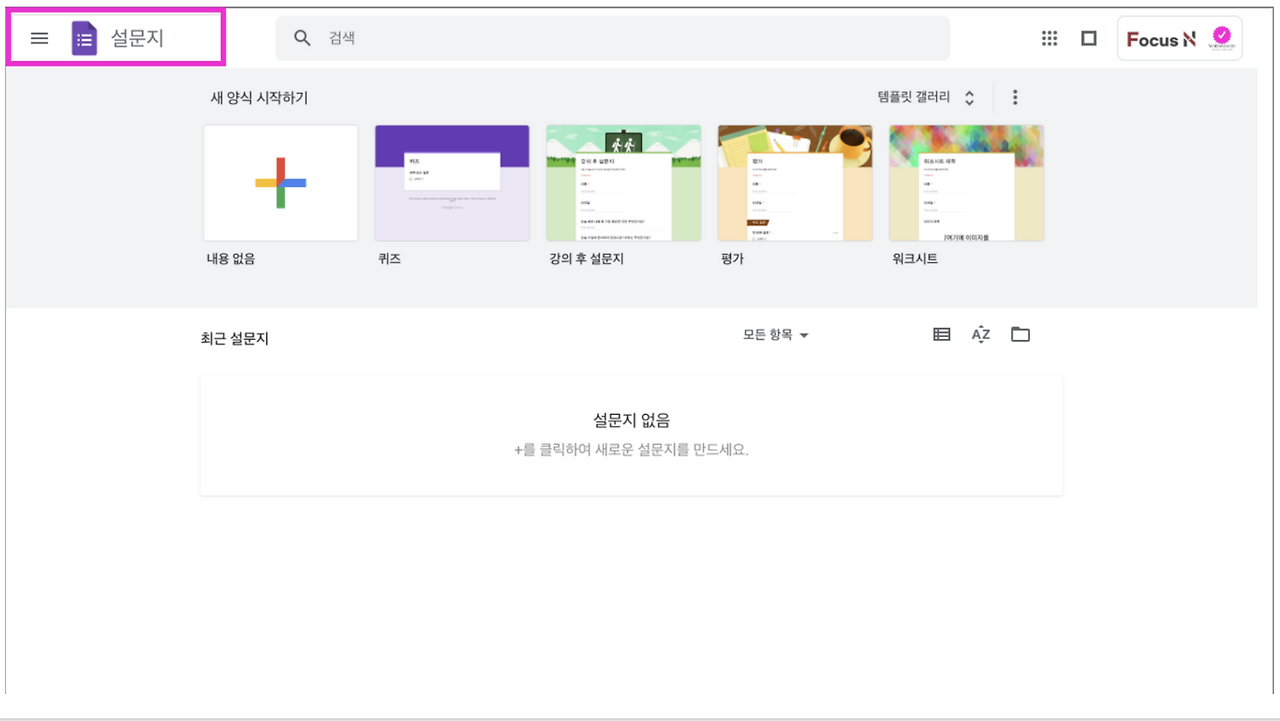Open the hamburger main menu
This screenshot has width=1280, height=721.
tap(39, 38)
